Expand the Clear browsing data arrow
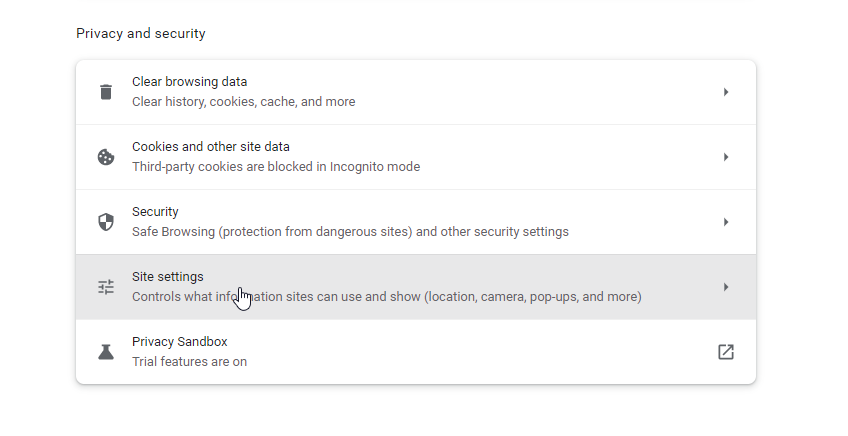The width and height of the screenshot is (848, 436). (726, 92)
